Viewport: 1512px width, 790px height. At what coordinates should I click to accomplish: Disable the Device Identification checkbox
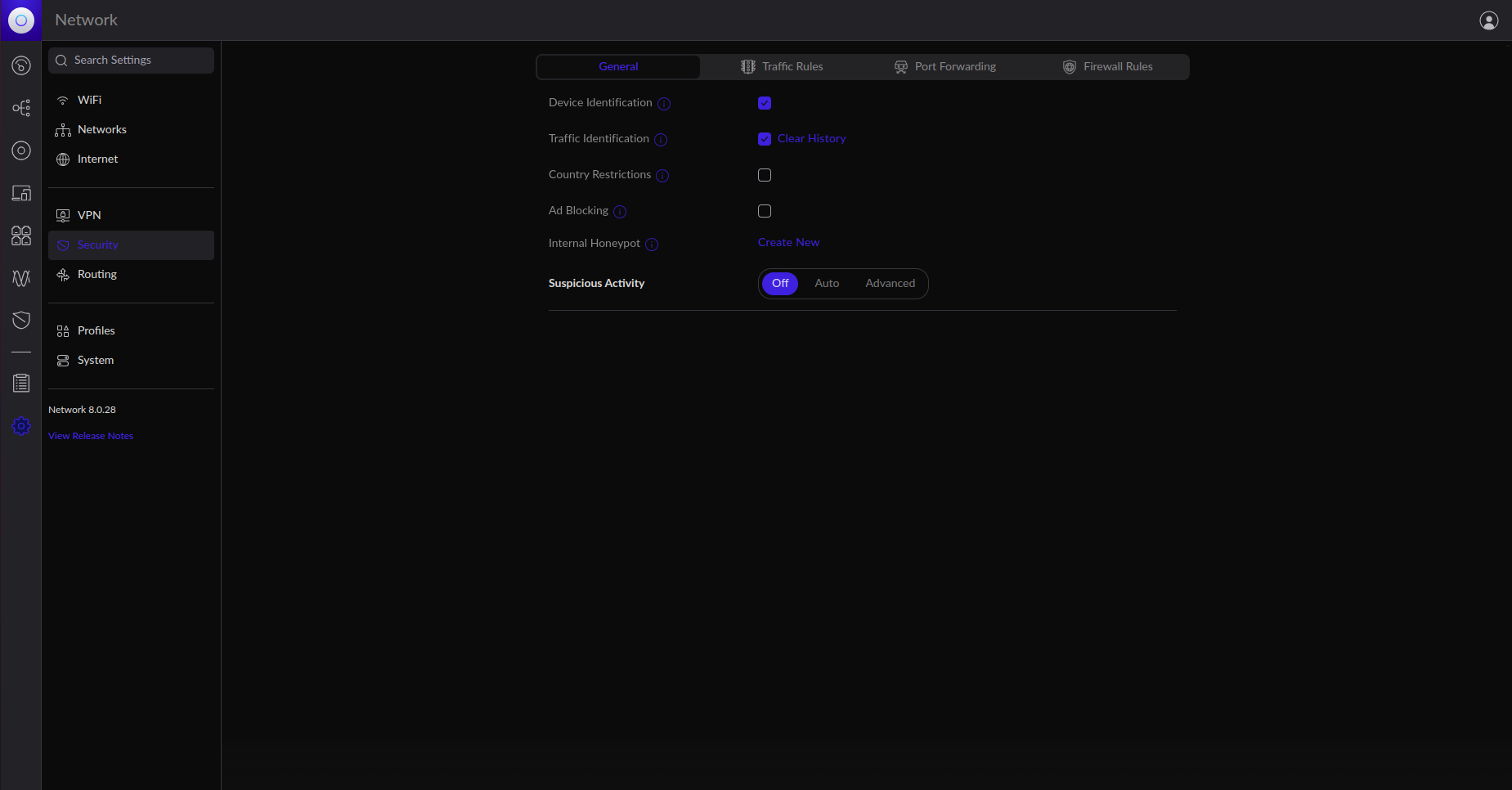[x=765, y=103]
